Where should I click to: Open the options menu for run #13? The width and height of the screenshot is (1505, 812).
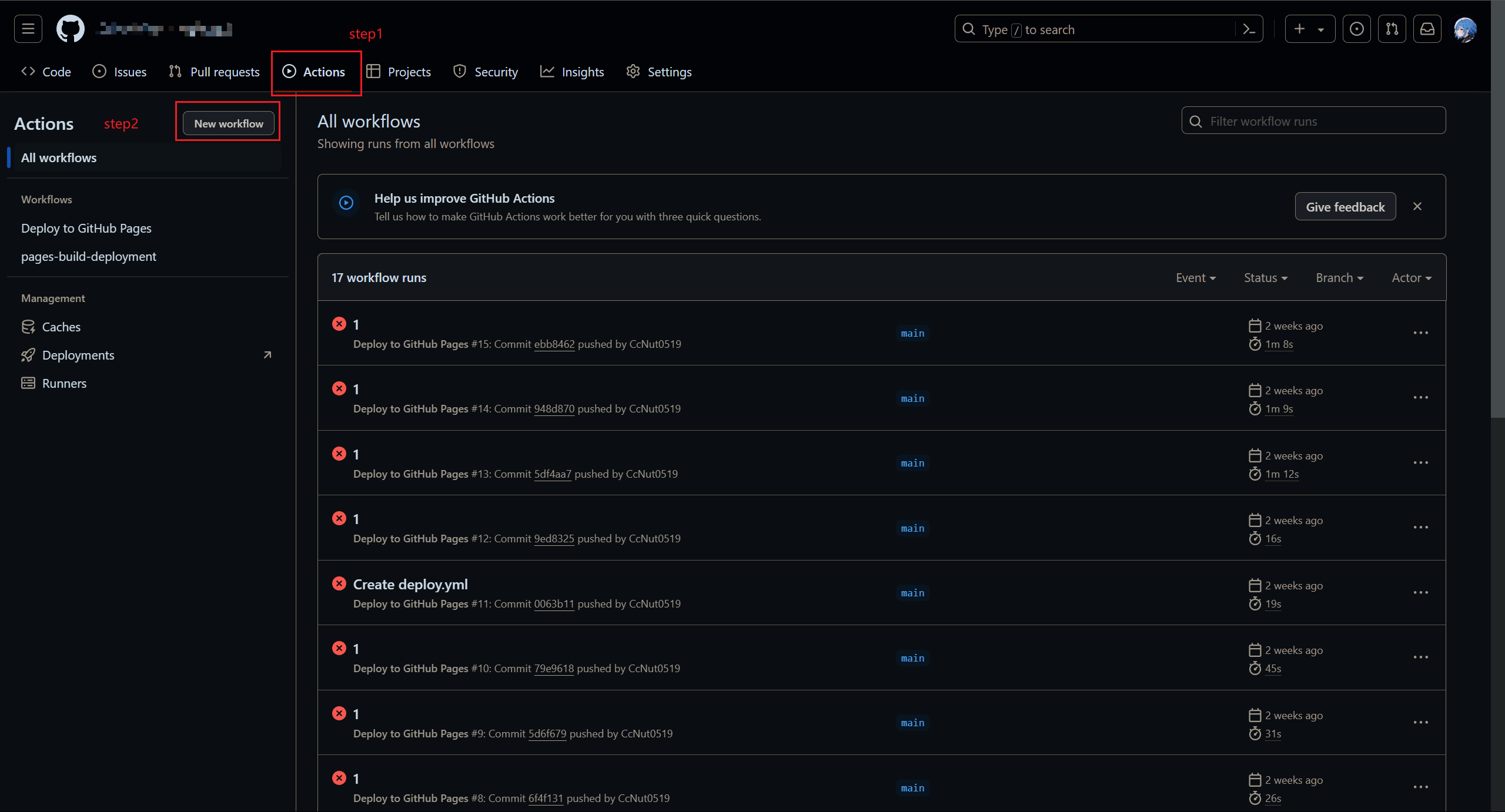coord(1420,462)
